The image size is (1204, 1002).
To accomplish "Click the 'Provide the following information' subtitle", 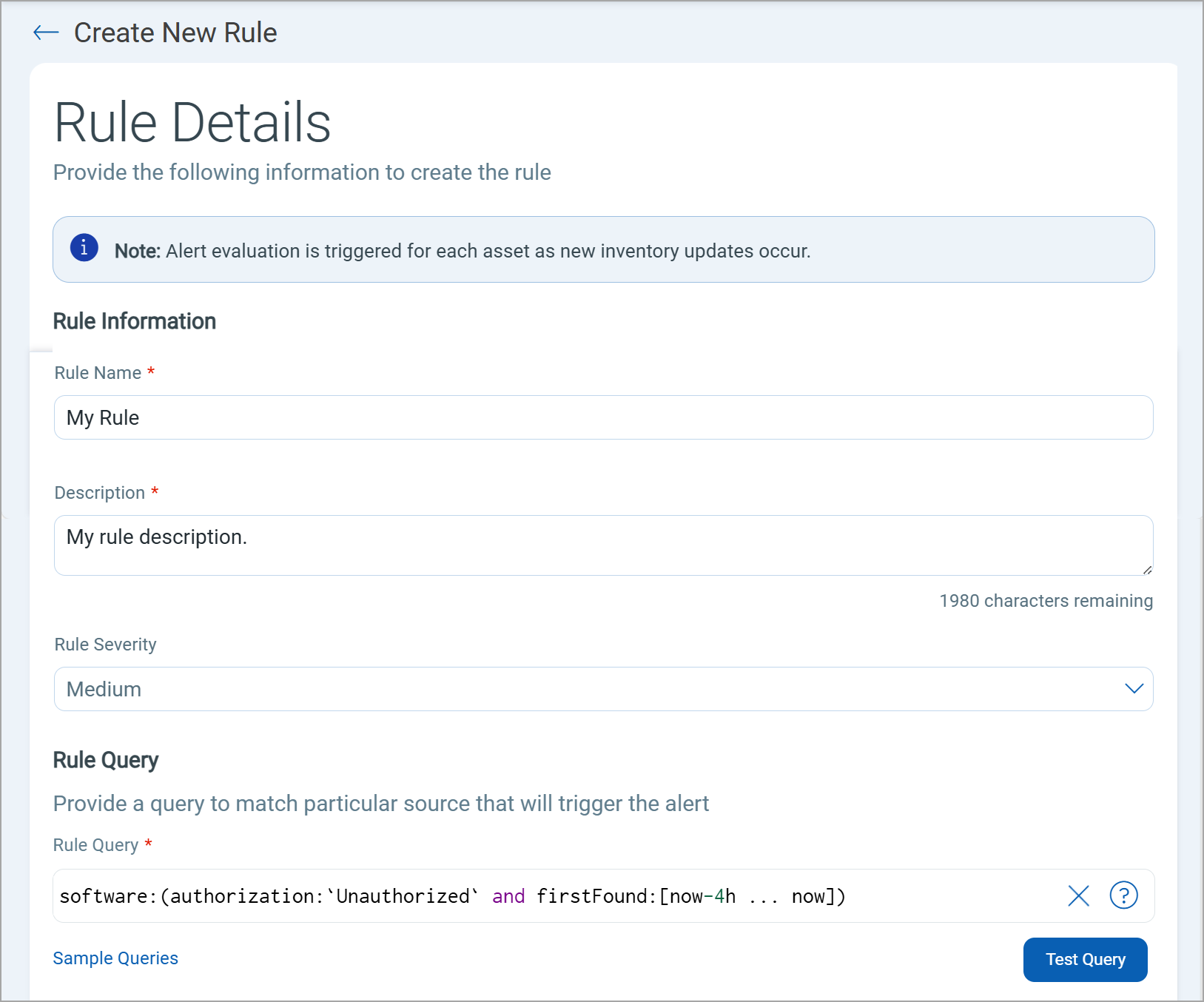I will tap(302, 172).
